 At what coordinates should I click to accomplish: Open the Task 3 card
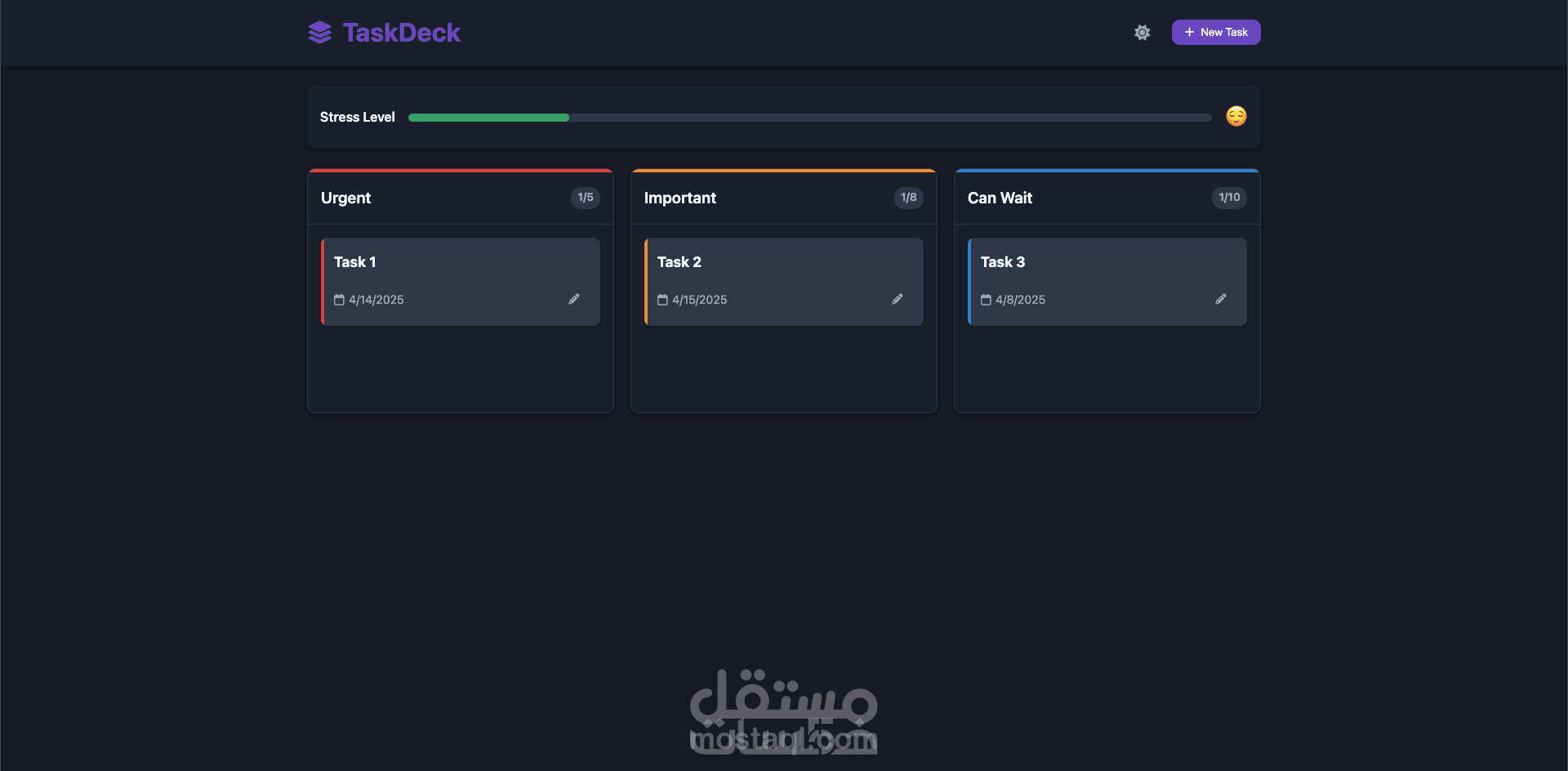(x=1107, y=281)
